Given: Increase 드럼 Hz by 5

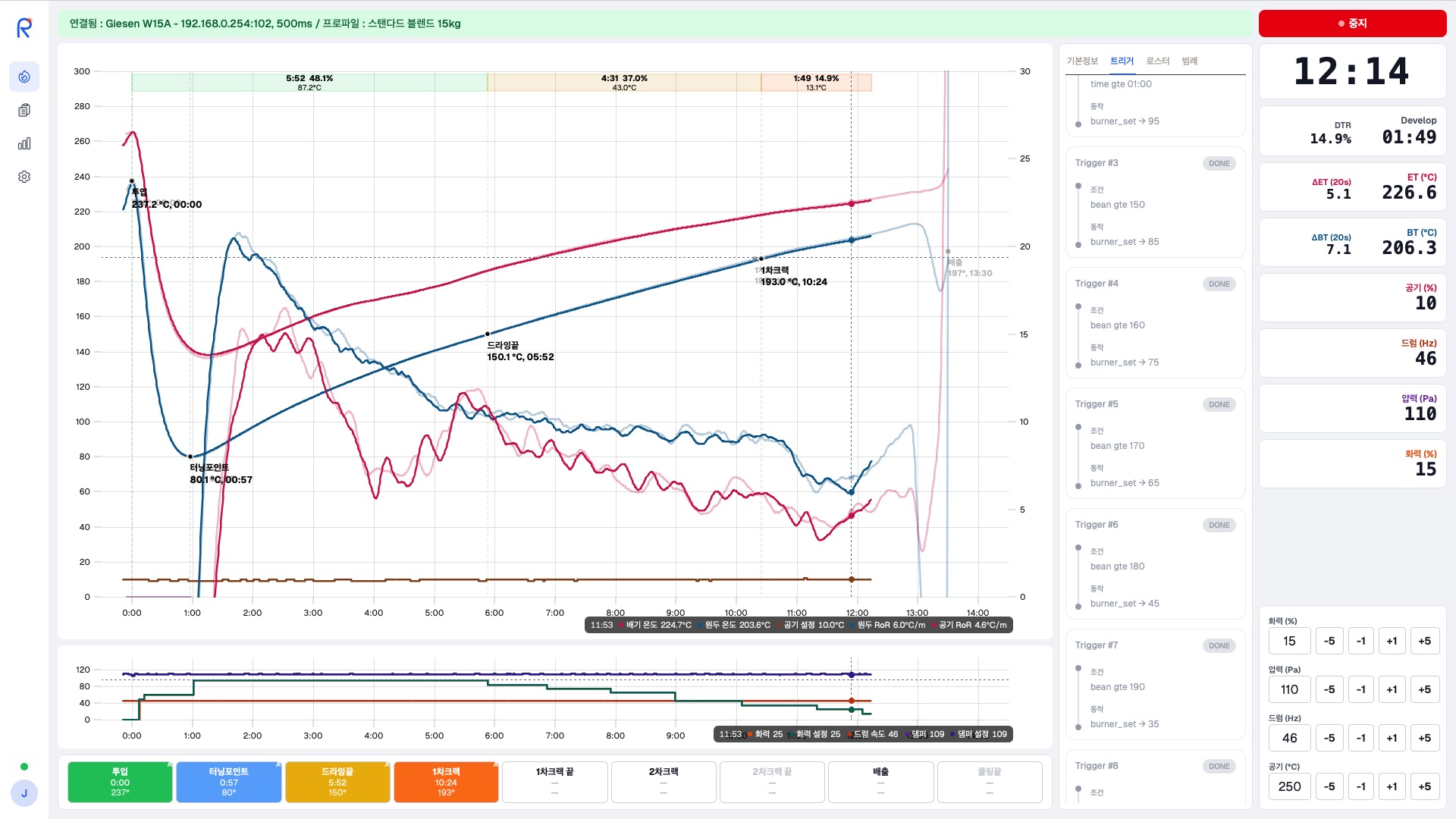Looking at the screenshot, I should pos(1424,738).
